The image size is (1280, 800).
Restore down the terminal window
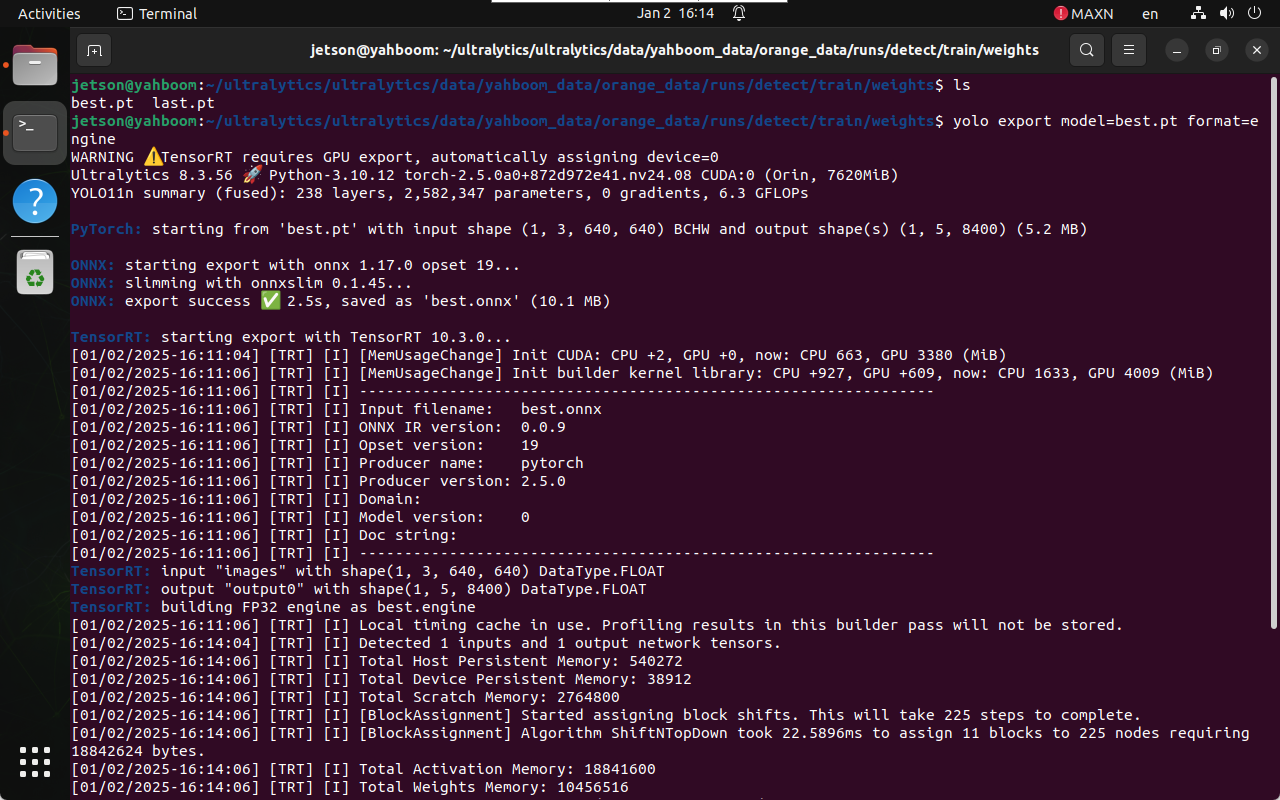coord(1216,50)
